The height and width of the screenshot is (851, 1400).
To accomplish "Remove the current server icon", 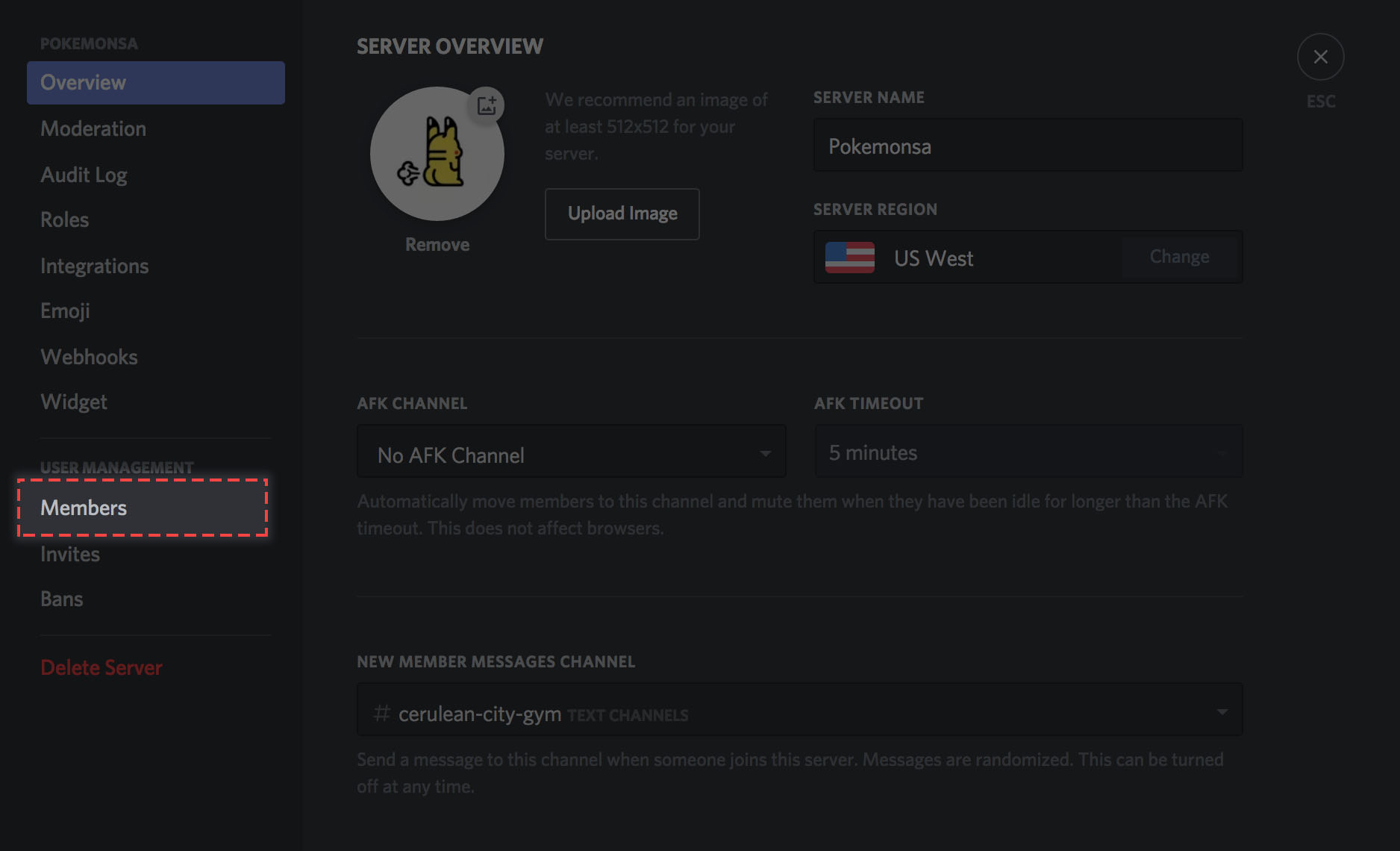I will (437, 243).
